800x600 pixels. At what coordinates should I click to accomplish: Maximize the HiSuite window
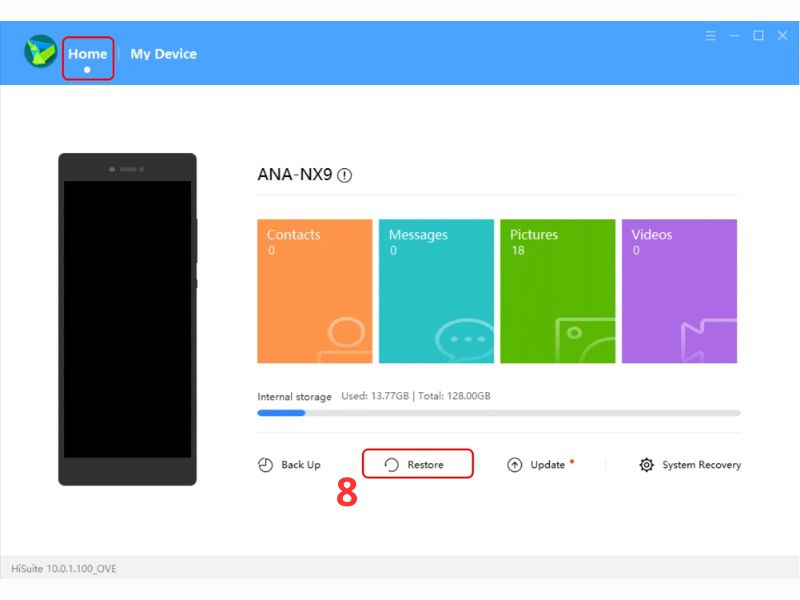tap(758, 36)
